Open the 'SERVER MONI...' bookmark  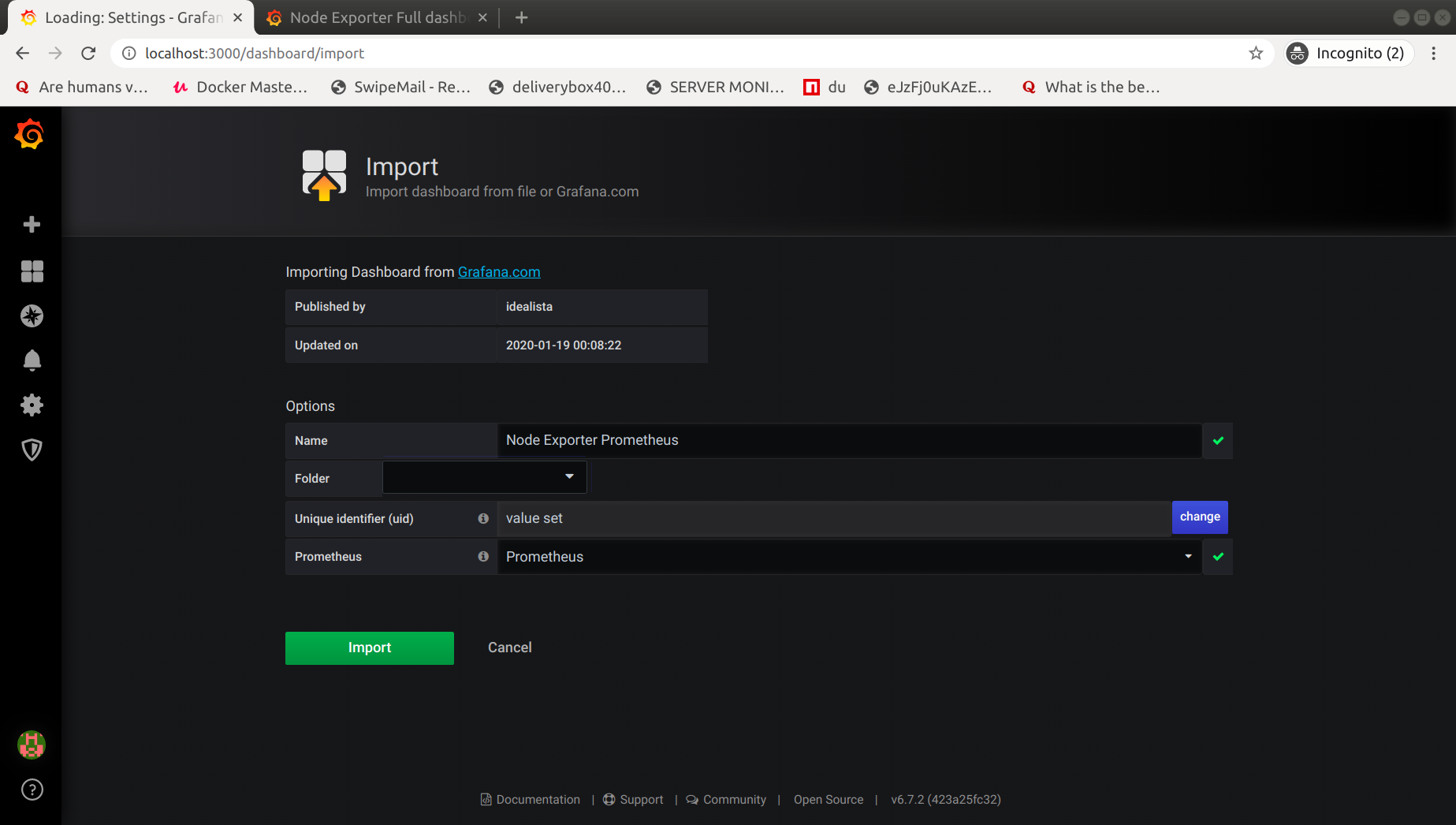(715, 87)
